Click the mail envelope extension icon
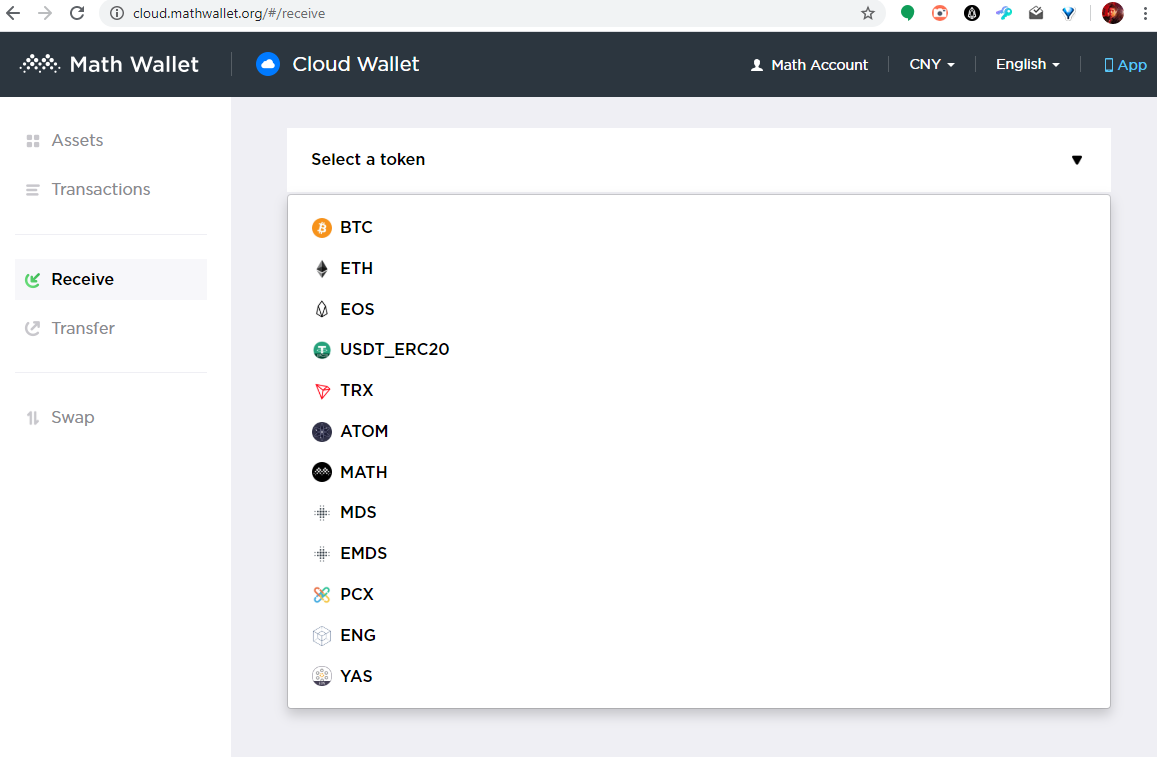1157x757 pixels. click(1036, 13)
